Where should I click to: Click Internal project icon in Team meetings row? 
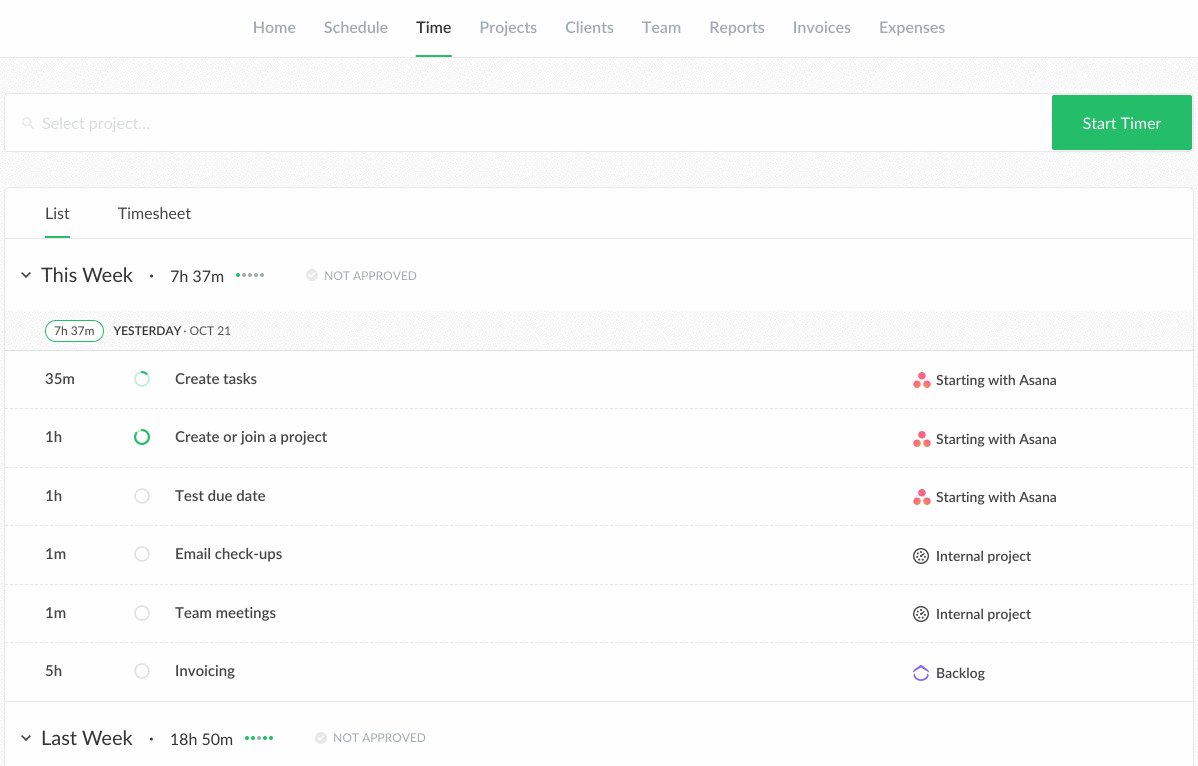(921, 614)
